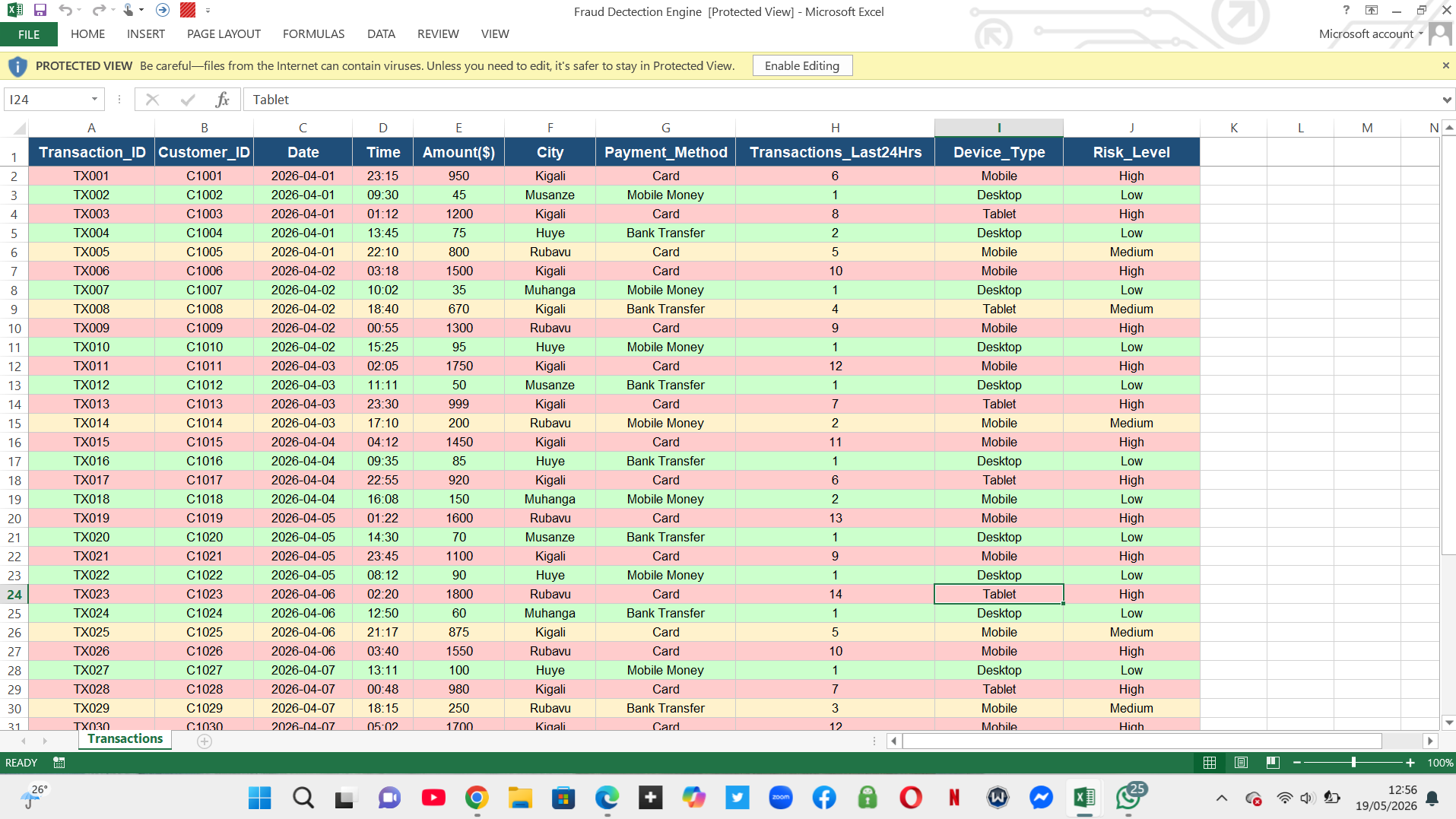Click the Enable Editing button

coord(802,66)
